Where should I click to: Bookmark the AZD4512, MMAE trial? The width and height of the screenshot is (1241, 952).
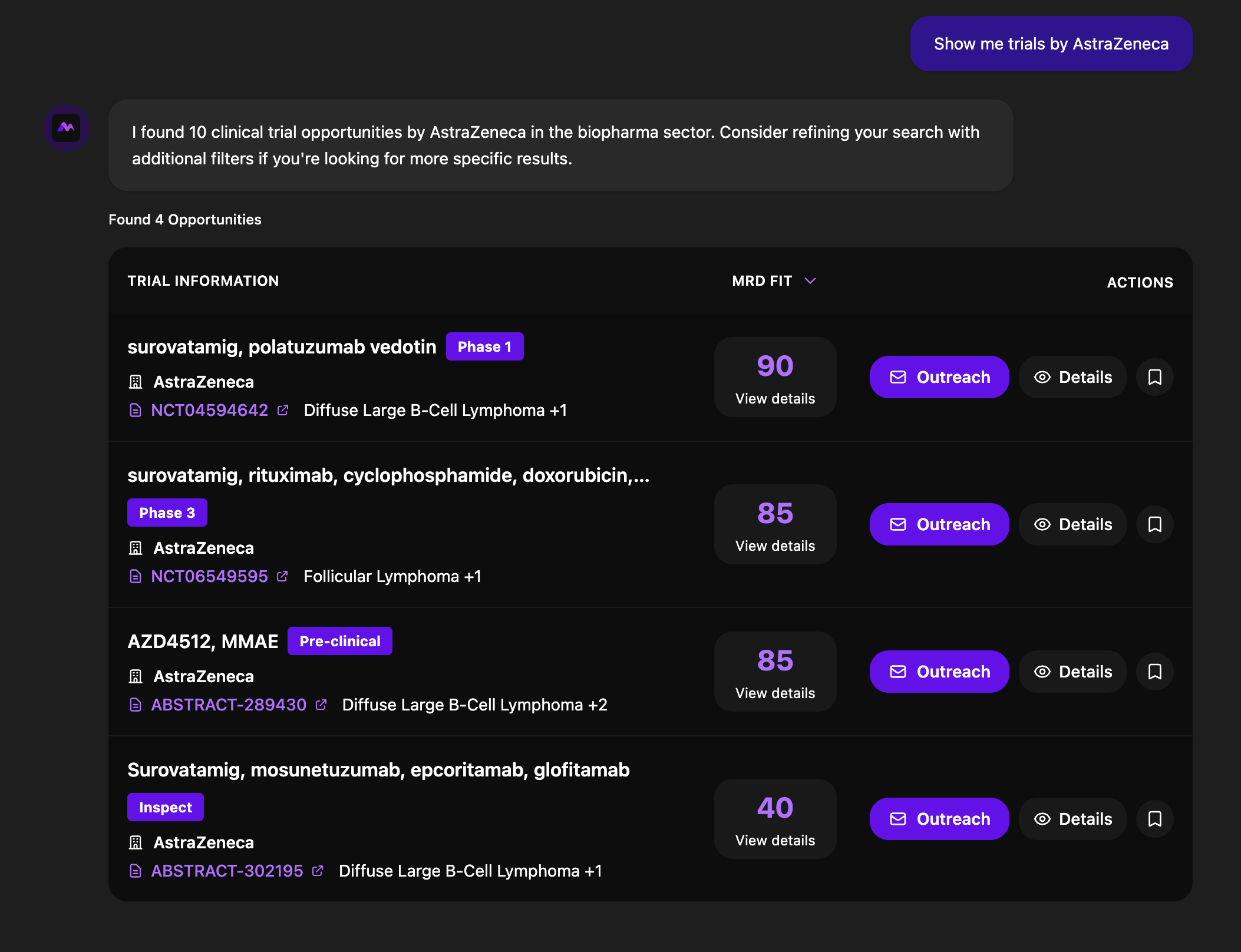[1154, 672]
